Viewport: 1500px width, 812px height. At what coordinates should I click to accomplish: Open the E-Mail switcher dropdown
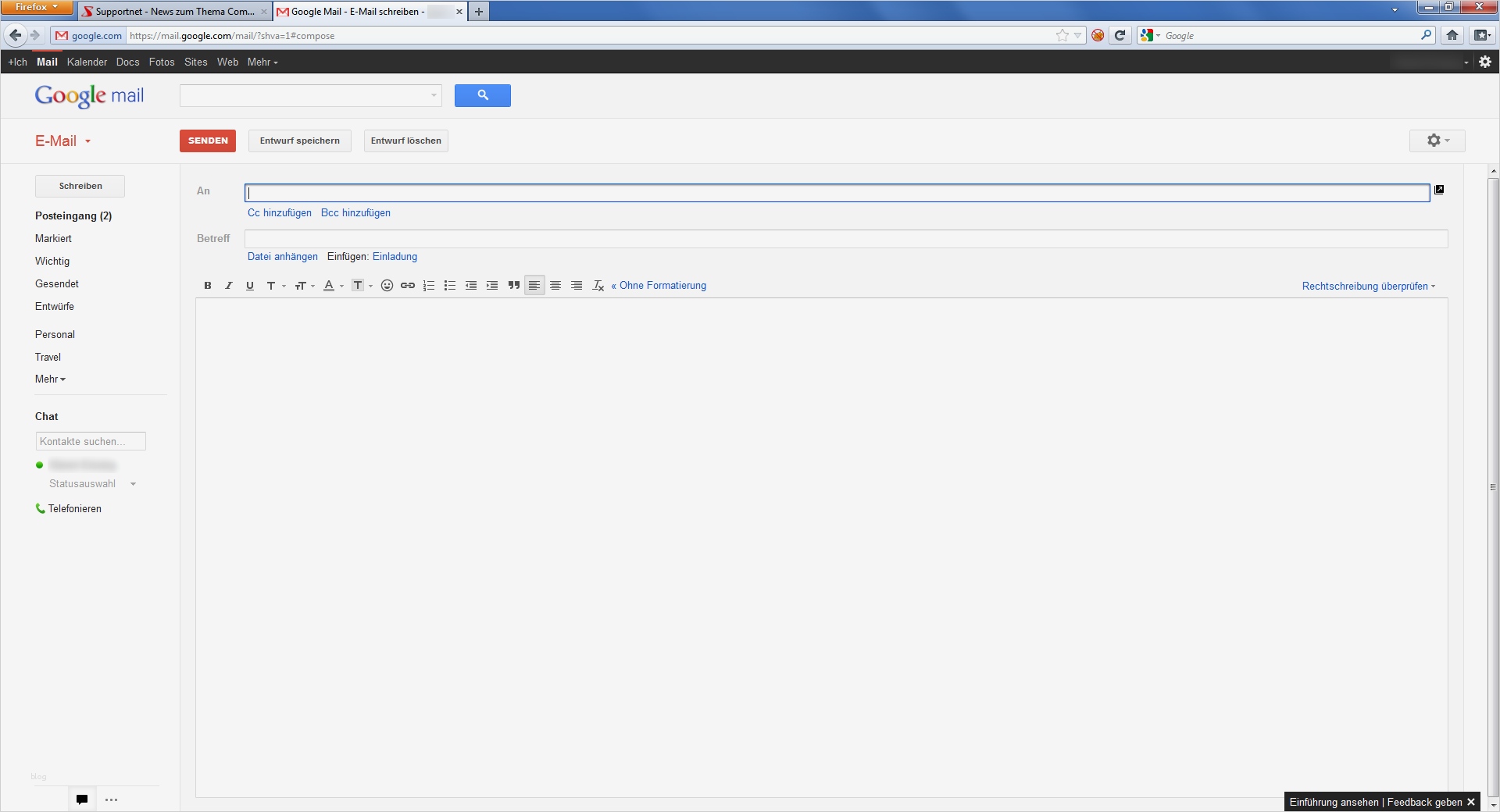click(x=63, y=141)
